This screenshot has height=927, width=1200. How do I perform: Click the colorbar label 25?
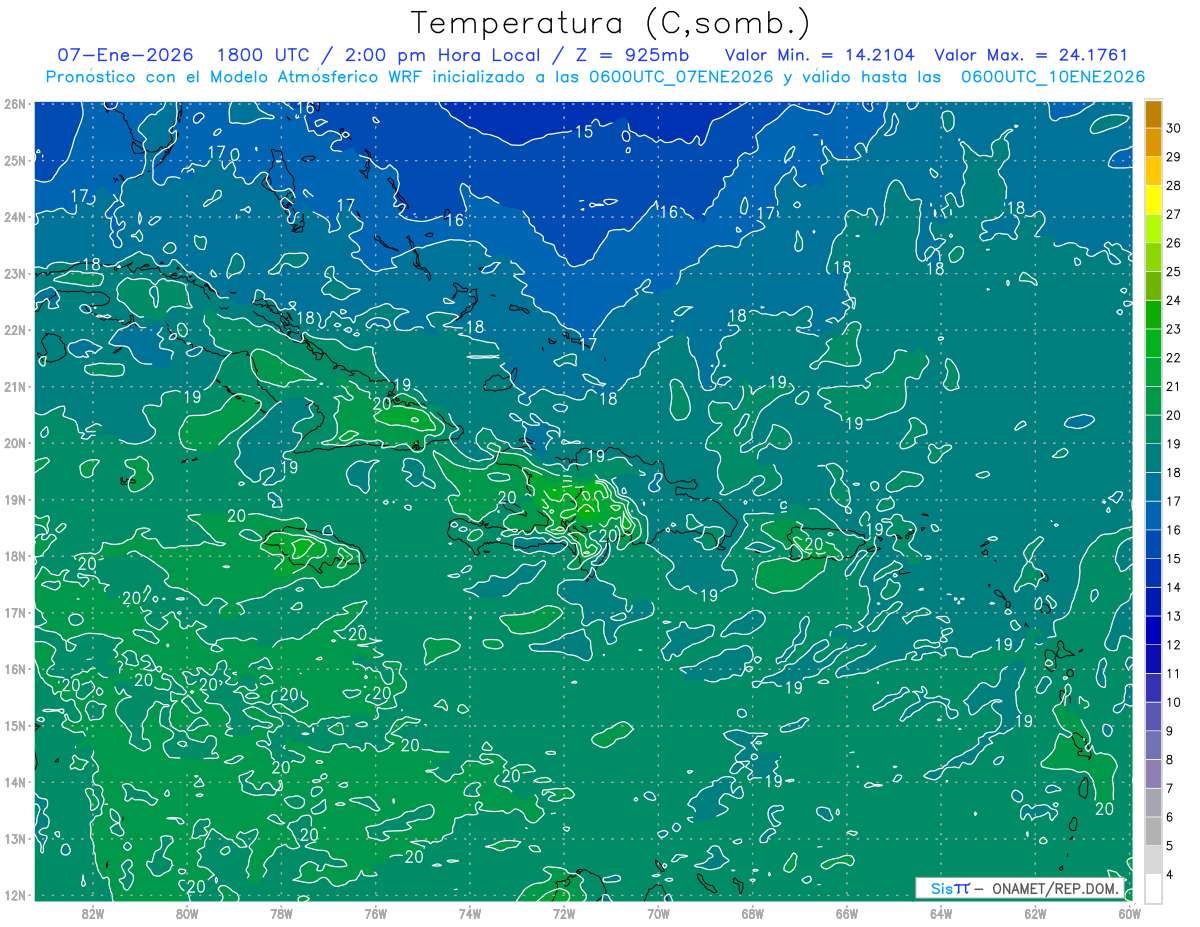pos(1174,272)
